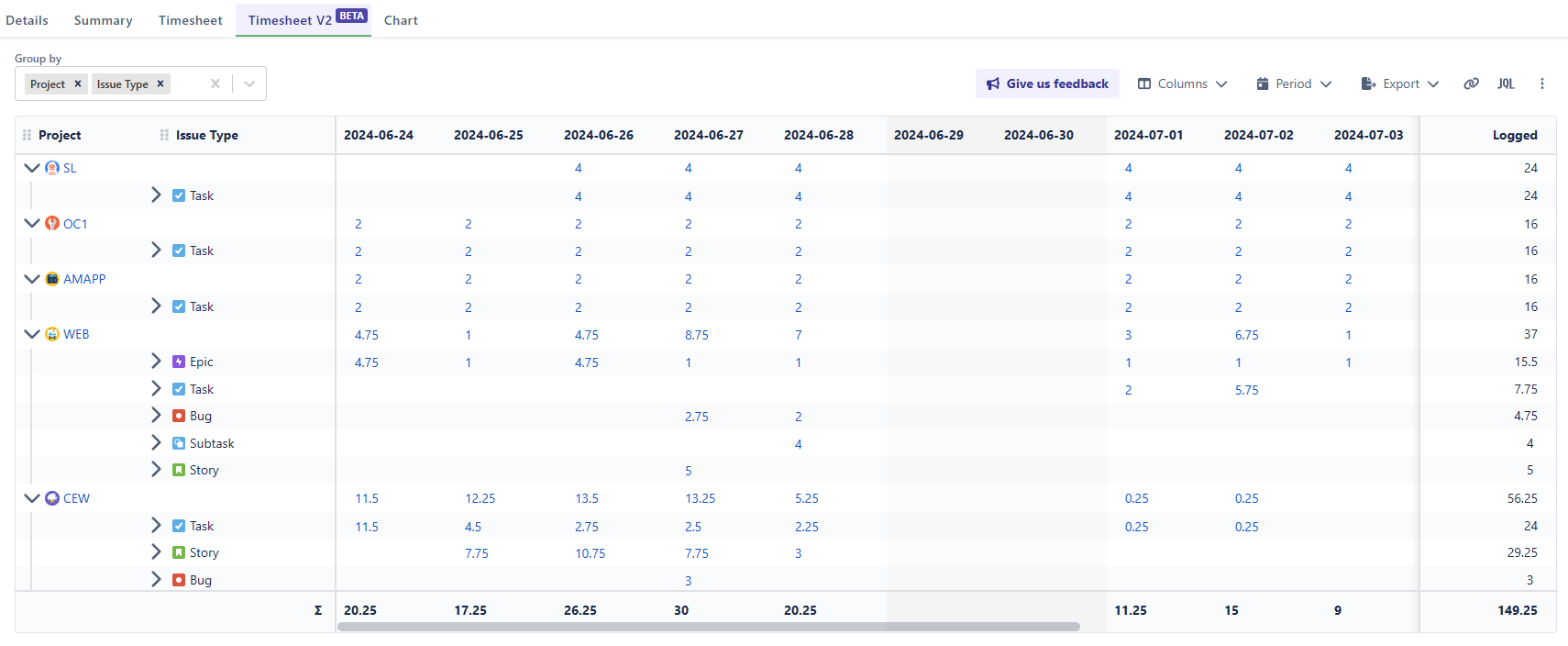Image resolution: width=1568 pixels, height=646 pixels.
Task: Click the Bug icon in WEB group
Action: tap(179, 416)
